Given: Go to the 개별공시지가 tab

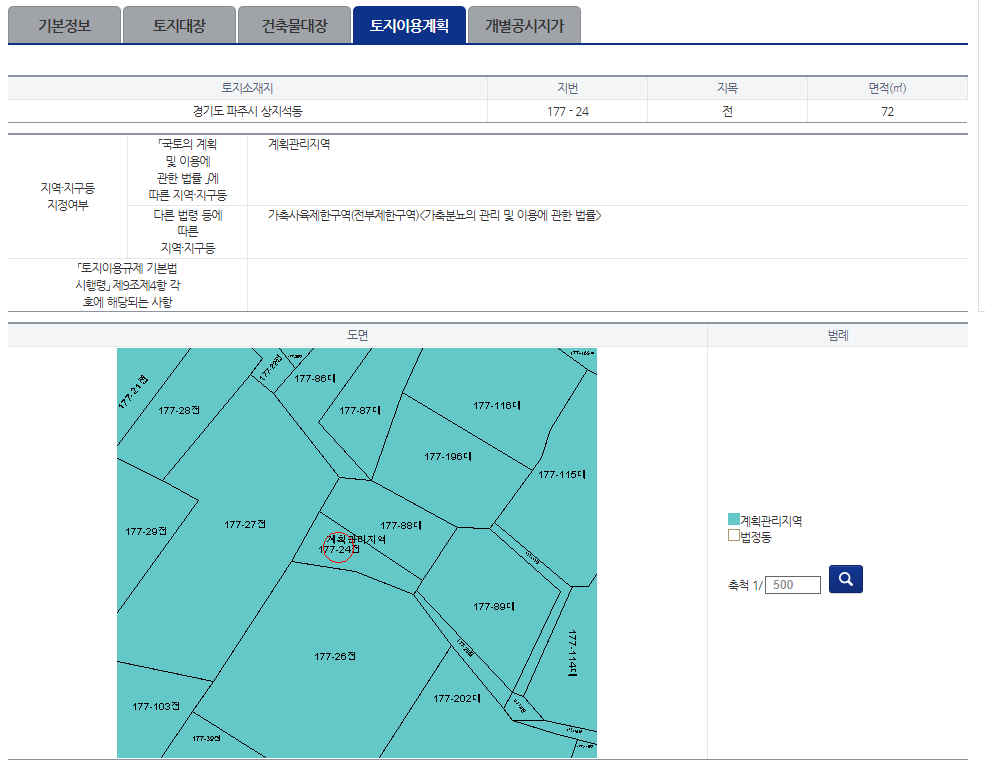Looking at the screenshot, I should coord(524,26).
